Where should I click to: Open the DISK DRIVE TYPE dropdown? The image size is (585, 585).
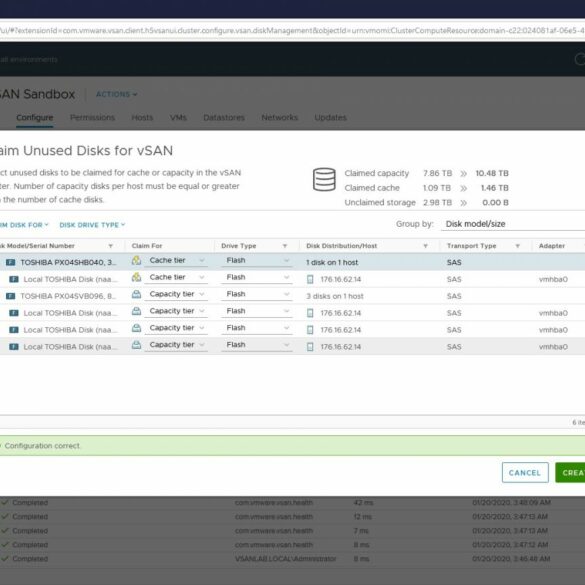click(x=92, y=225)
